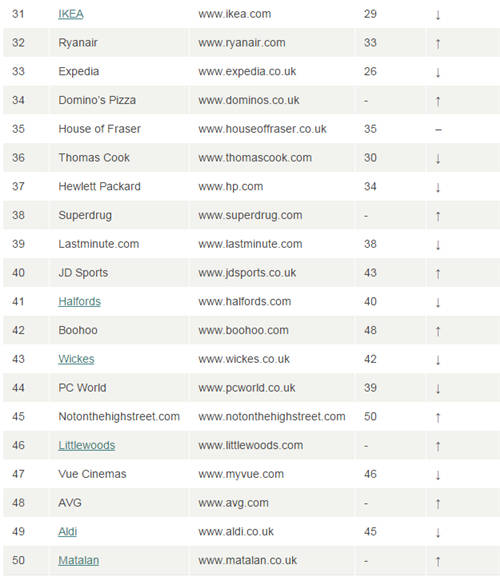The height and width of the screenshot is (576, 500).
Task: Open the Halfords link
Action: click(79, 302)
